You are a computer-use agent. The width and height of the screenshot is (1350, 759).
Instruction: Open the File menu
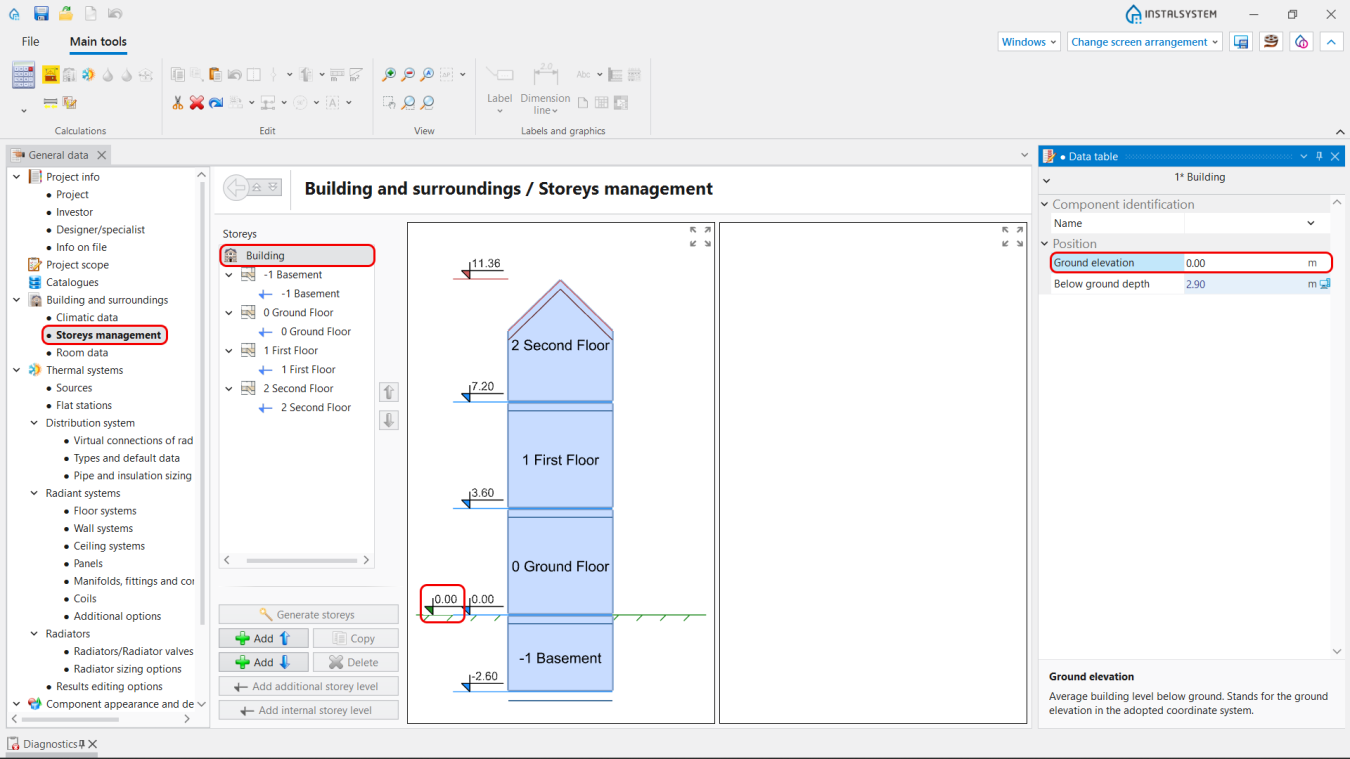(31, 42)
